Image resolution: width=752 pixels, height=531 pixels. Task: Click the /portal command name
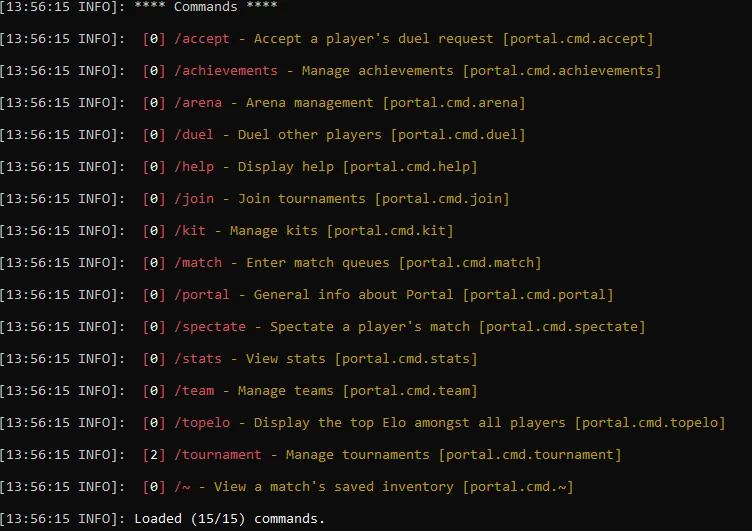(202, 295)
